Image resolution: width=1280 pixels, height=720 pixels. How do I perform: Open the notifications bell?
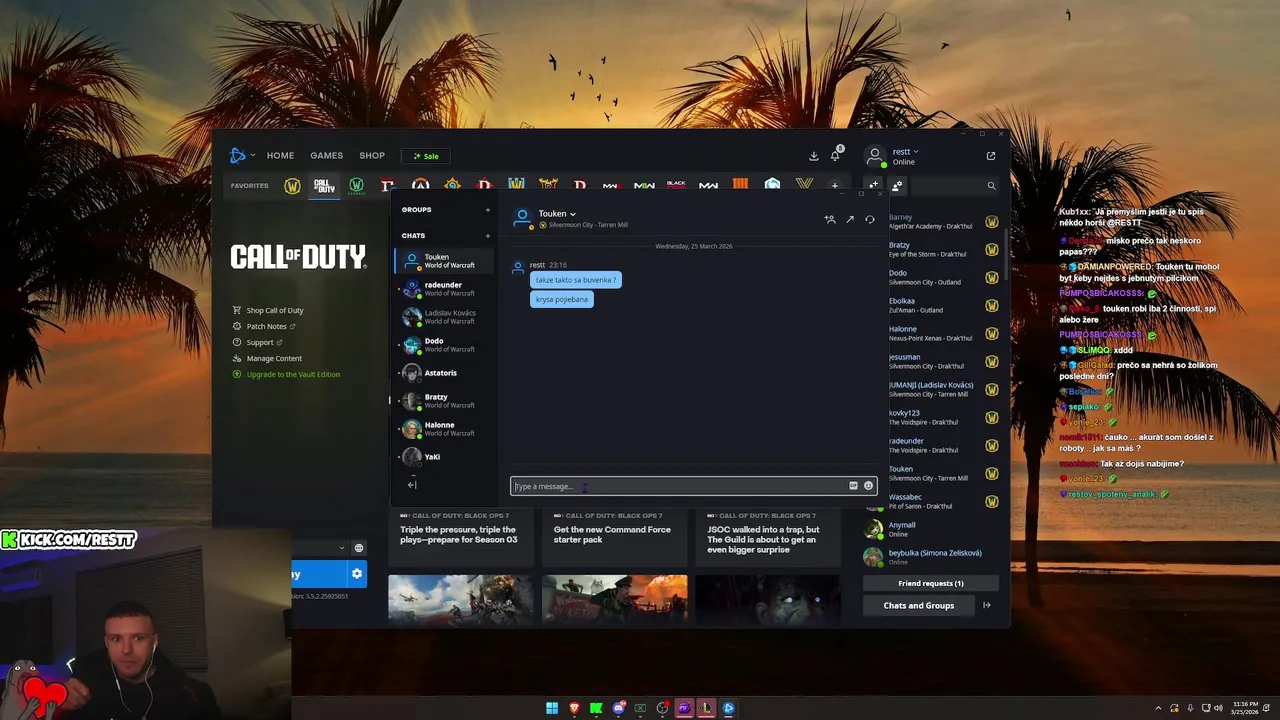coord(835,156)
